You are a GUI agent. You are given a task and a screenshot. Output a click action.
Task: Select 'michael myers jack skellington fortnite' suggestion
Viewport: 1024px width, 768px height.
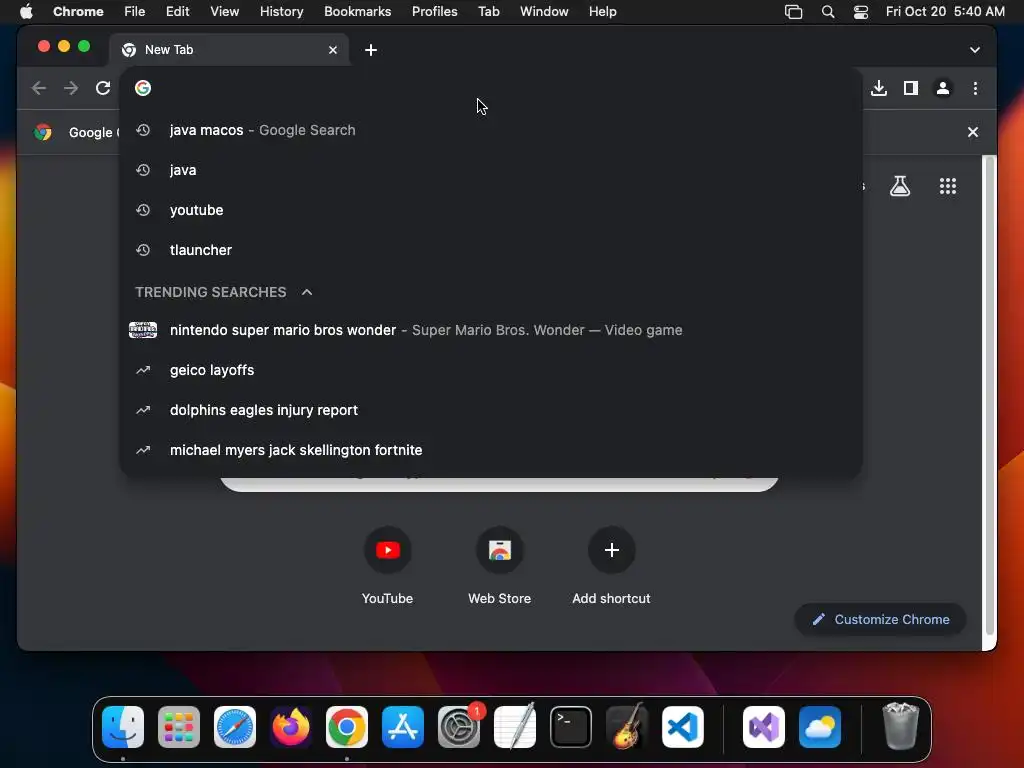coord(491,449)
